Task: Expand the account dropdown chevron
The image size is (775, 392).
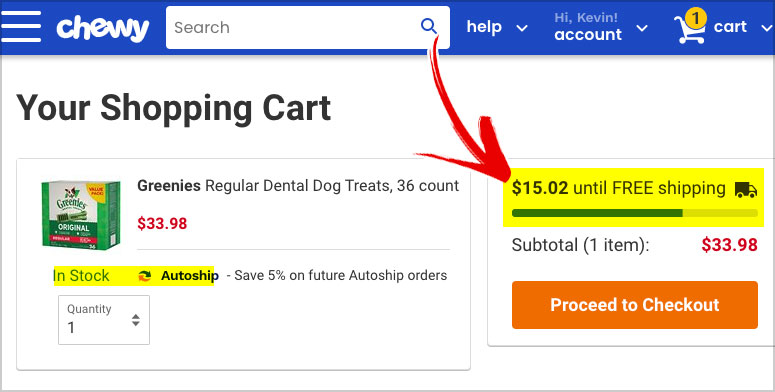Action: pos(642,28)
